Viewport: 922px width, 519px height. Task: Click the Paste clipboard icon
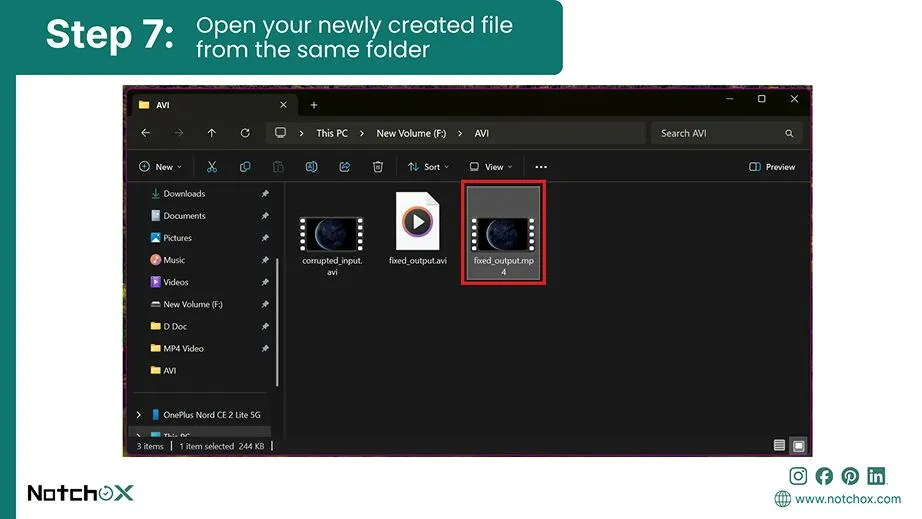(278, 167)
